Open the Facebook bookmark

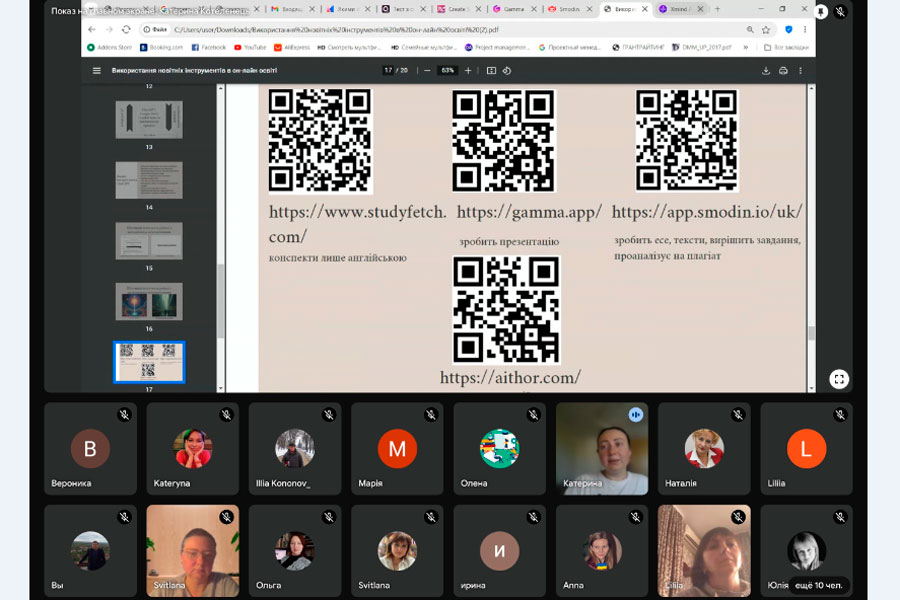[208, 48]
